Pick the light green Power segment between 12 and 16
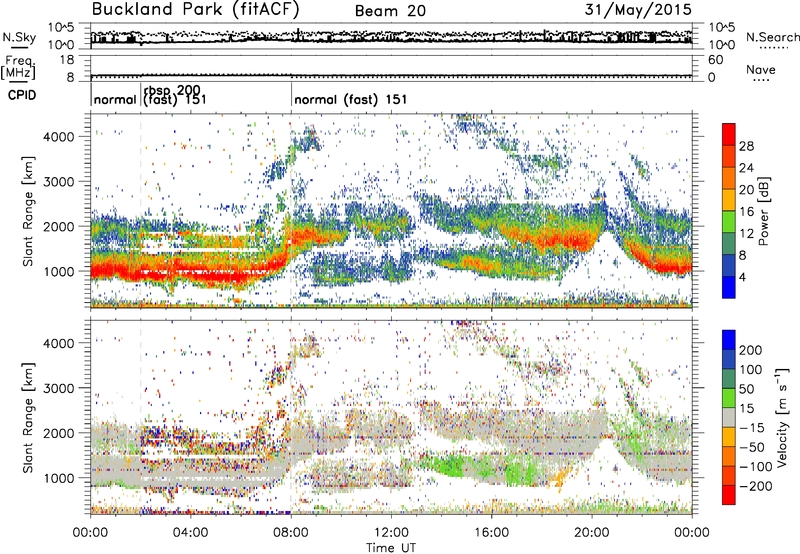800x554 pixels. [729, 222]
